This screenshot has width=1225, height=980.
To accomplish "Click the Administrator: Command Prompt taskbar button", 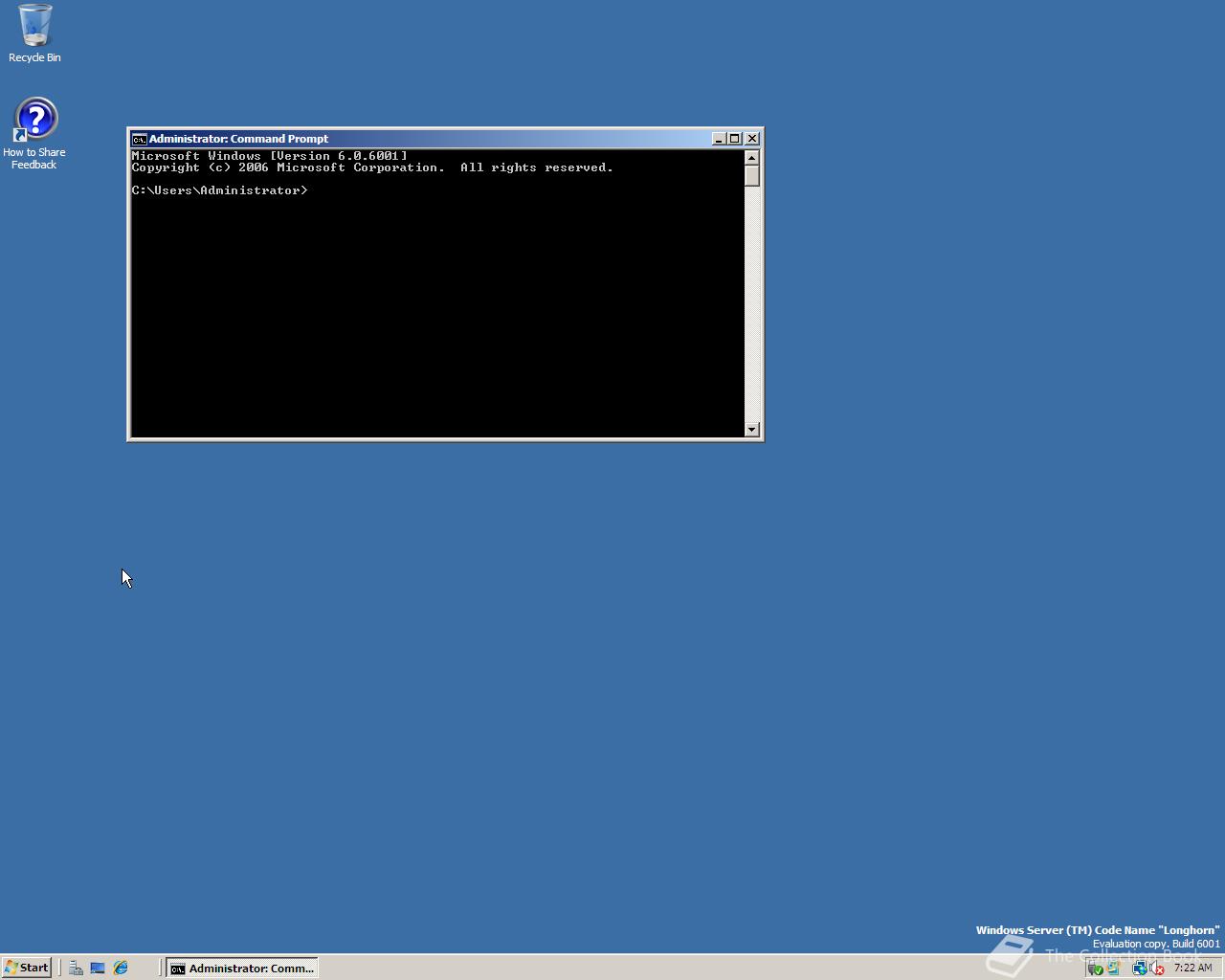I will click(242, 968).
